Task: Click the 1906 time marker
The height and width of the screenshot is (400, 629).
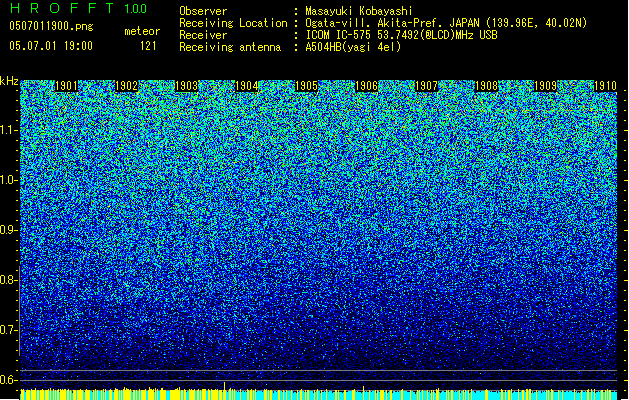Action: pos(366,86)
